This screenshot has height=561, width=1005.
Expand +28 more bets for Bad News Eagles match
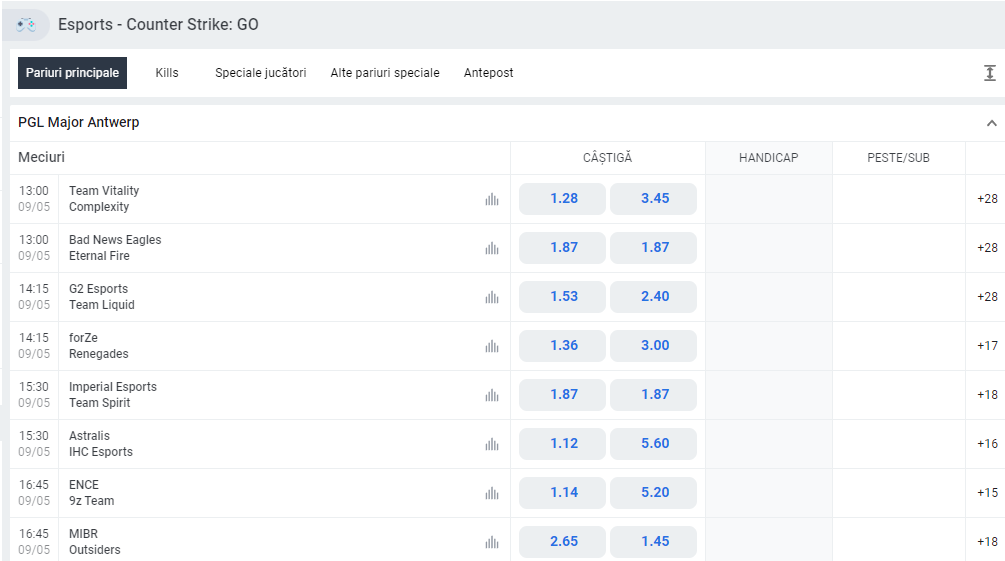(x=987, y=247)
